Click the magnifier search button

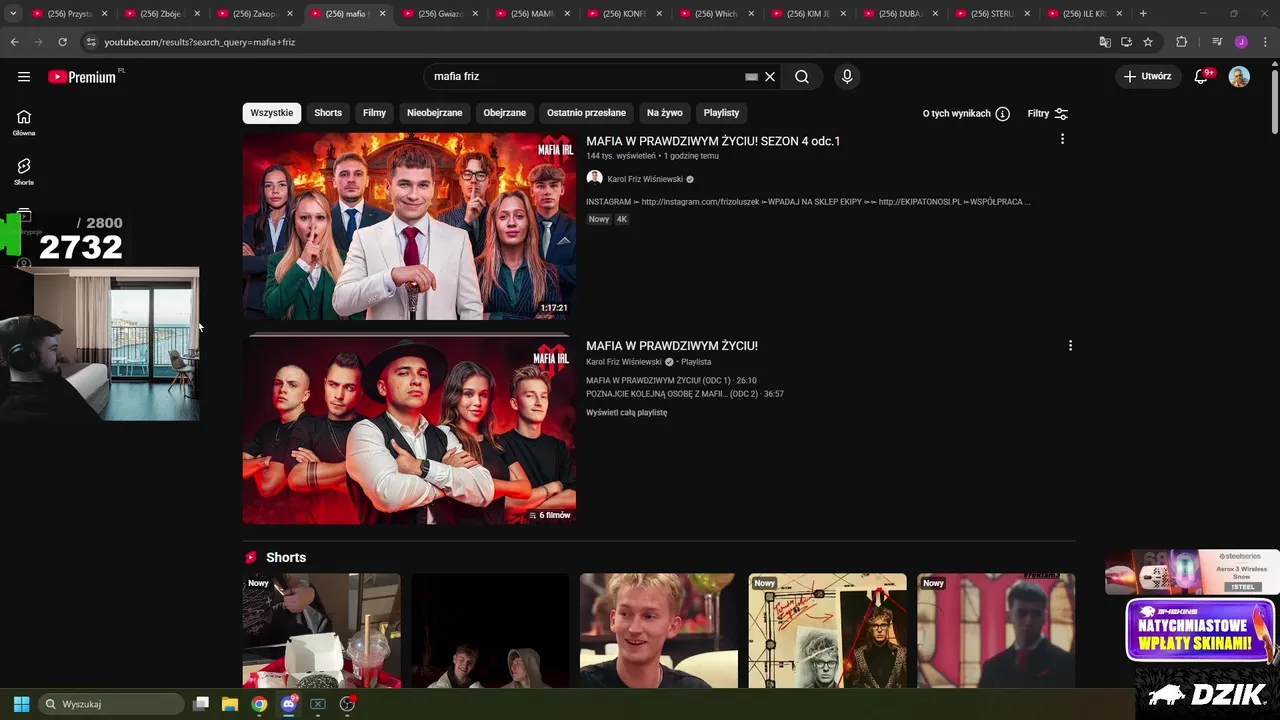(802, 77)
